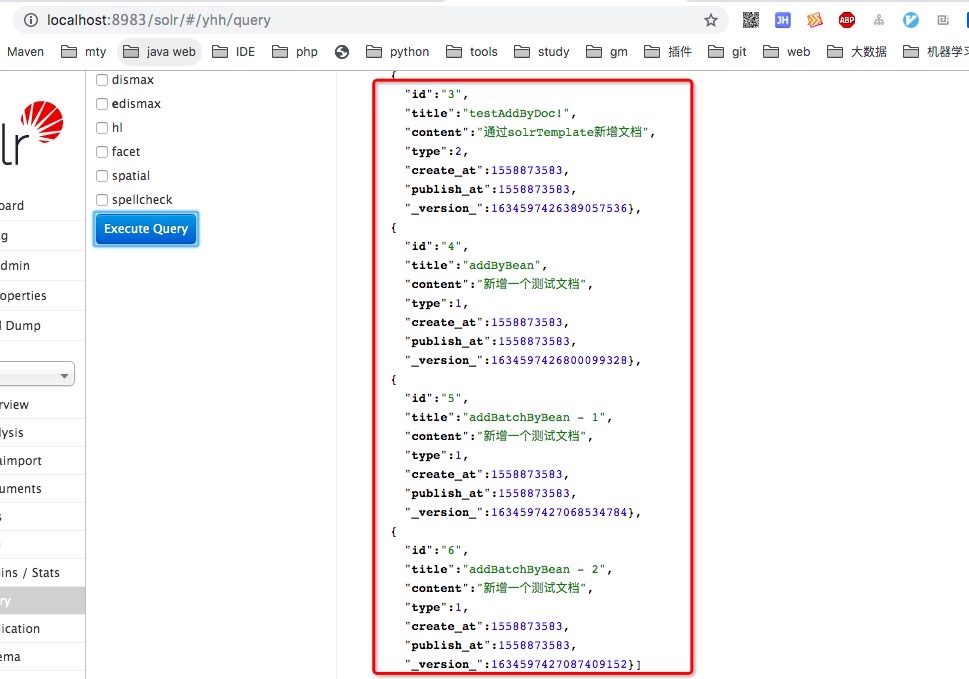Open the python bookmarks folder
Screen dimensions: 969x679
tap(397, 52)
